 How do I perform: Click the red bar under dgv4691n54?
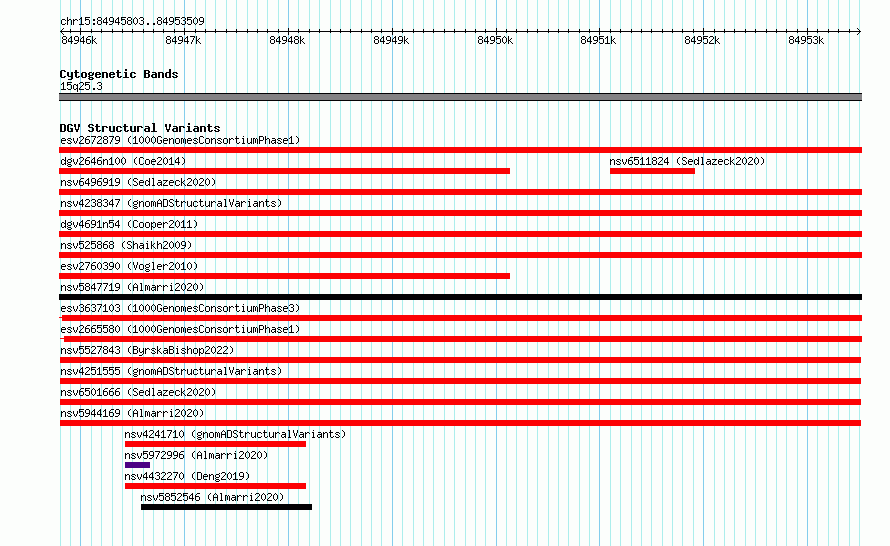460,234
